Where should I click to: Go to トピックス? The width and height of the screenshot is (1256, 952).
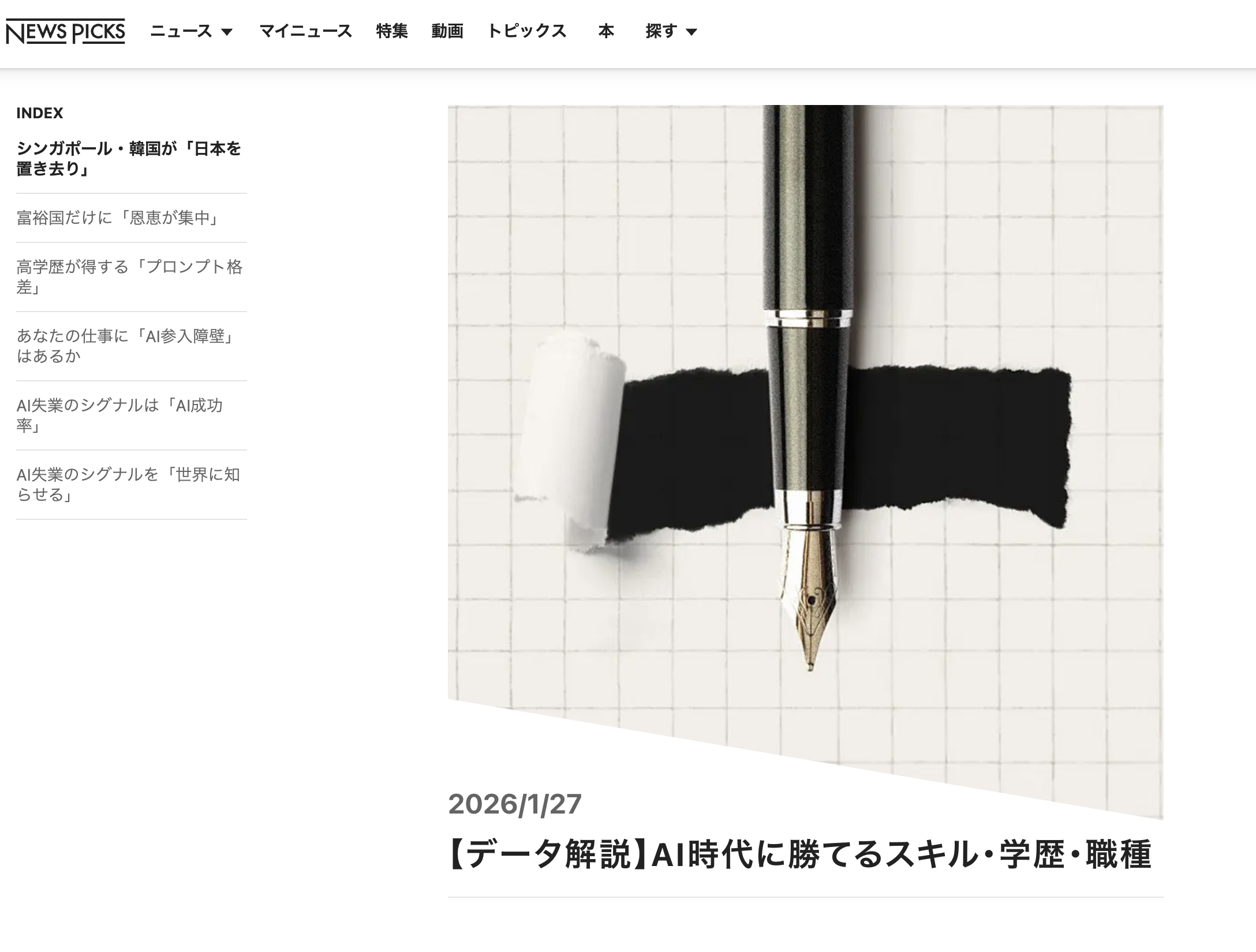527,31
